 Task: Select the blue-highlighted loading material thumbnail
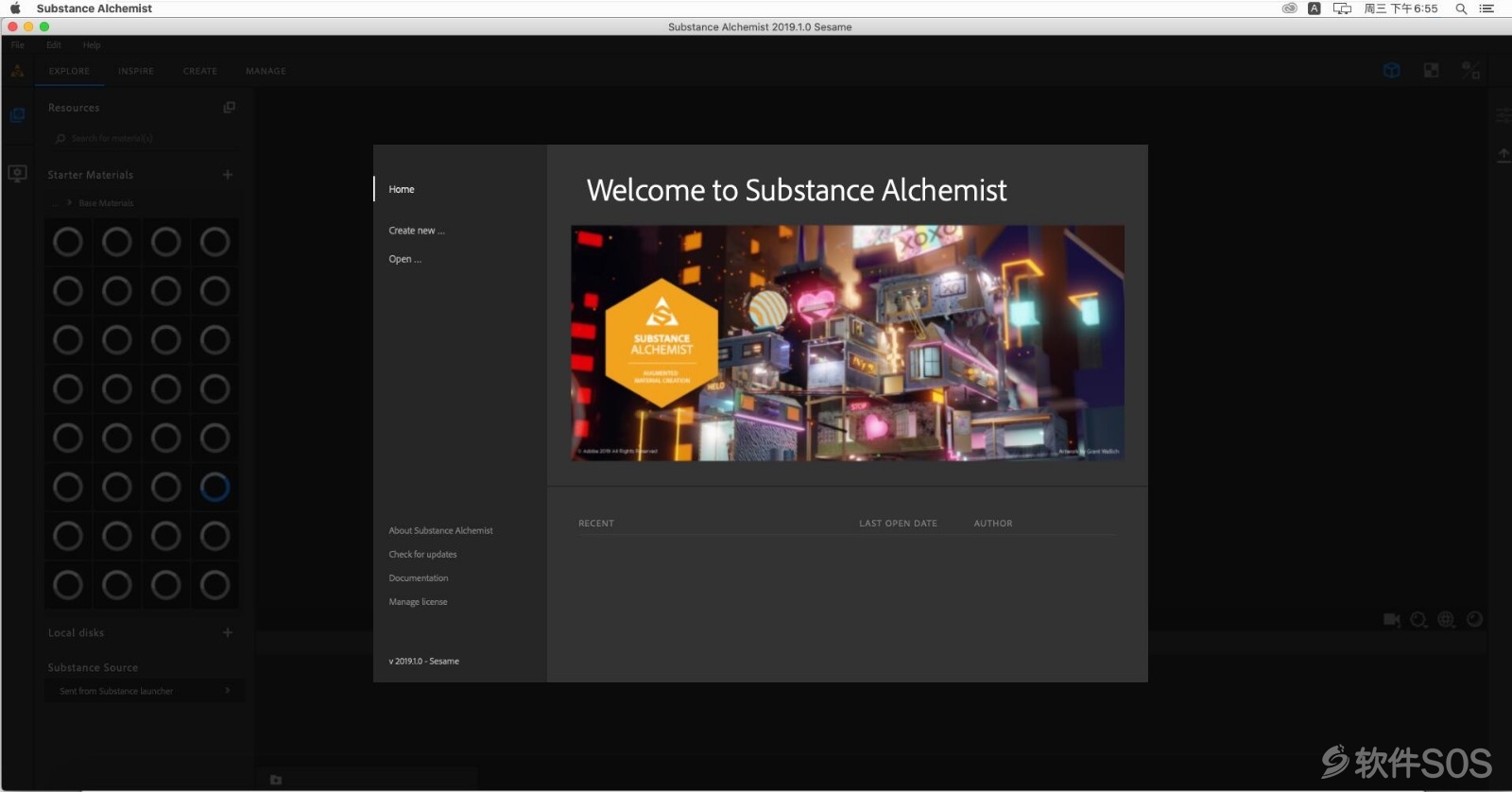point(215,487)
